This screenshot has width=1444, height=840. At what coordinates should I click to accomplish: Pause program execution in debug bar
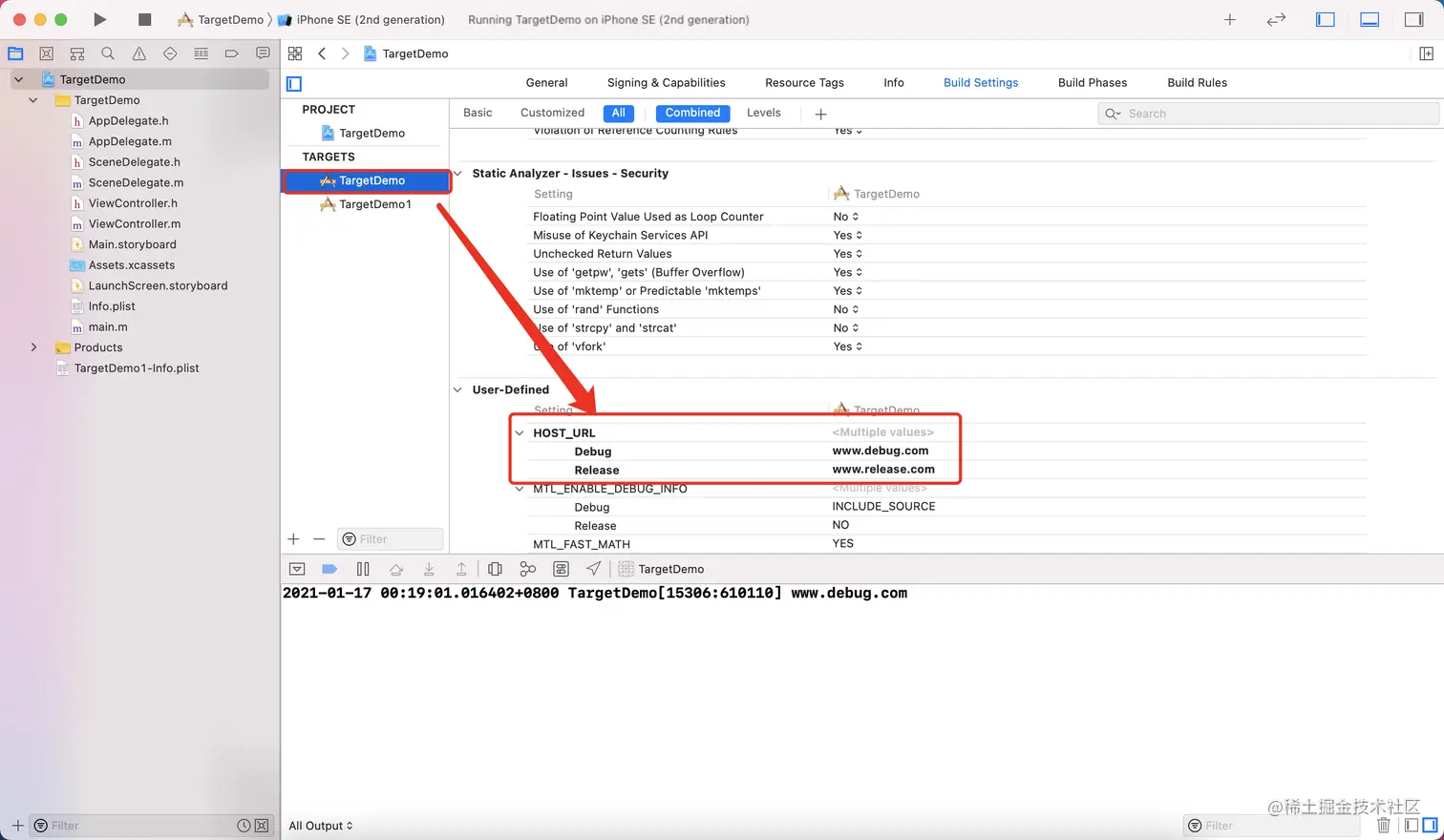click(363, 569)
